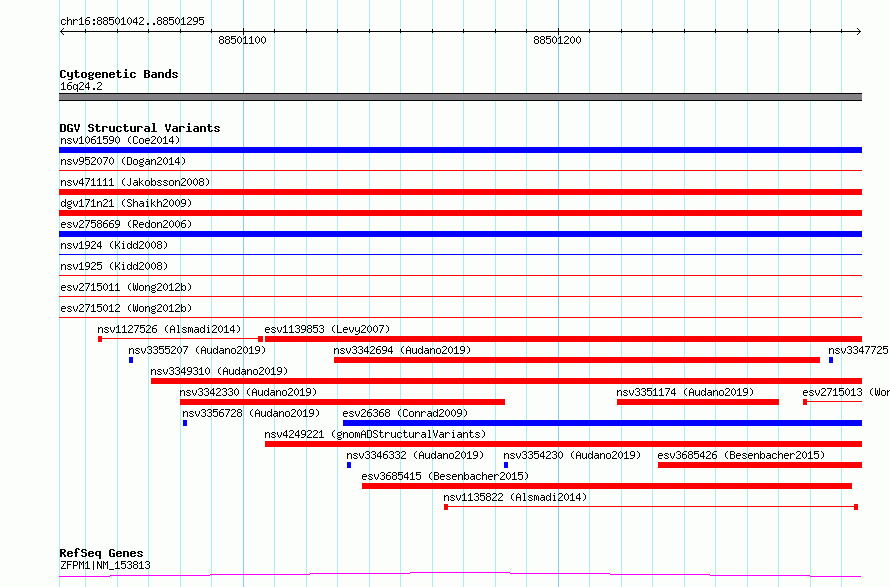Click the blue bar under nsv1061590
This screenshot has height=587, width=890.
click(x=460, y=150)
